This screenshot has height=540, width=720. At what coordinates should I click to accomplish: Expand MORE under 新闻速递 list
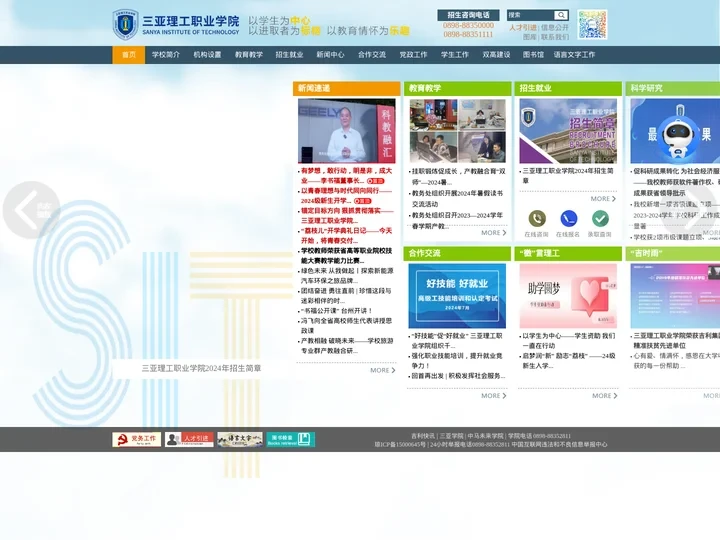(382, 370)
